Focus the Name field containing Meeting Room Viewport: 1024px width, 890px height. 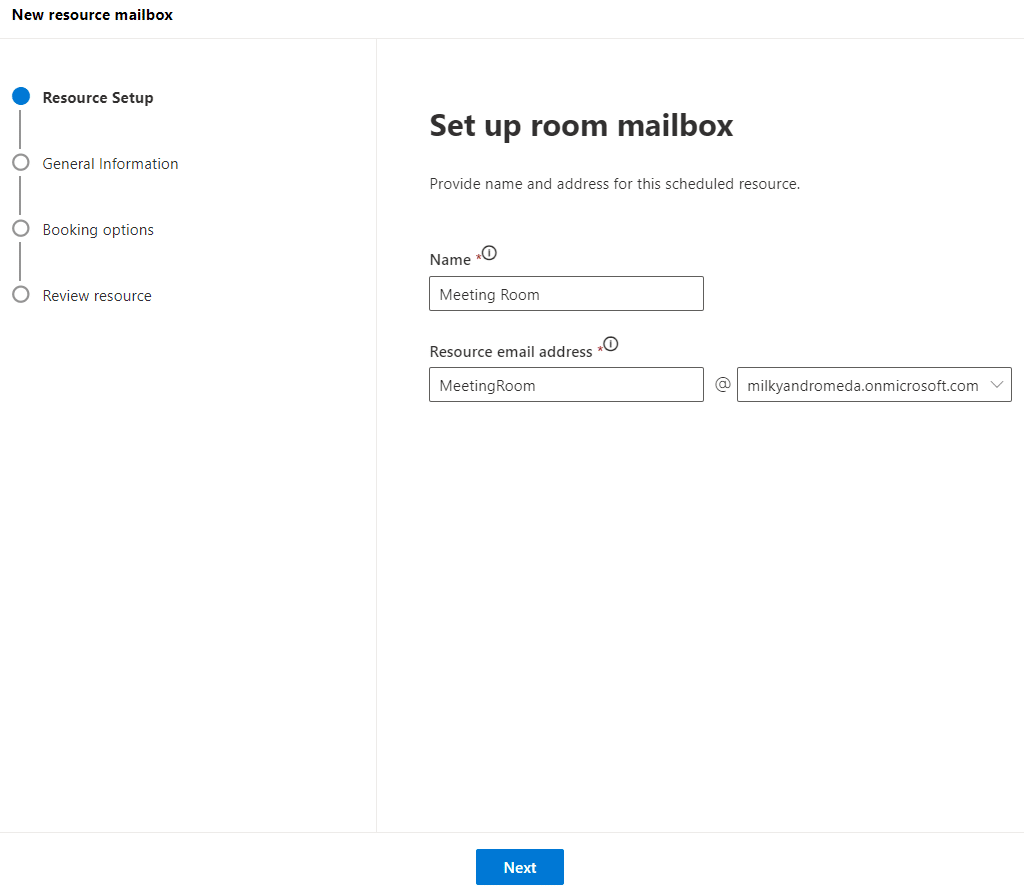(566, 294)
